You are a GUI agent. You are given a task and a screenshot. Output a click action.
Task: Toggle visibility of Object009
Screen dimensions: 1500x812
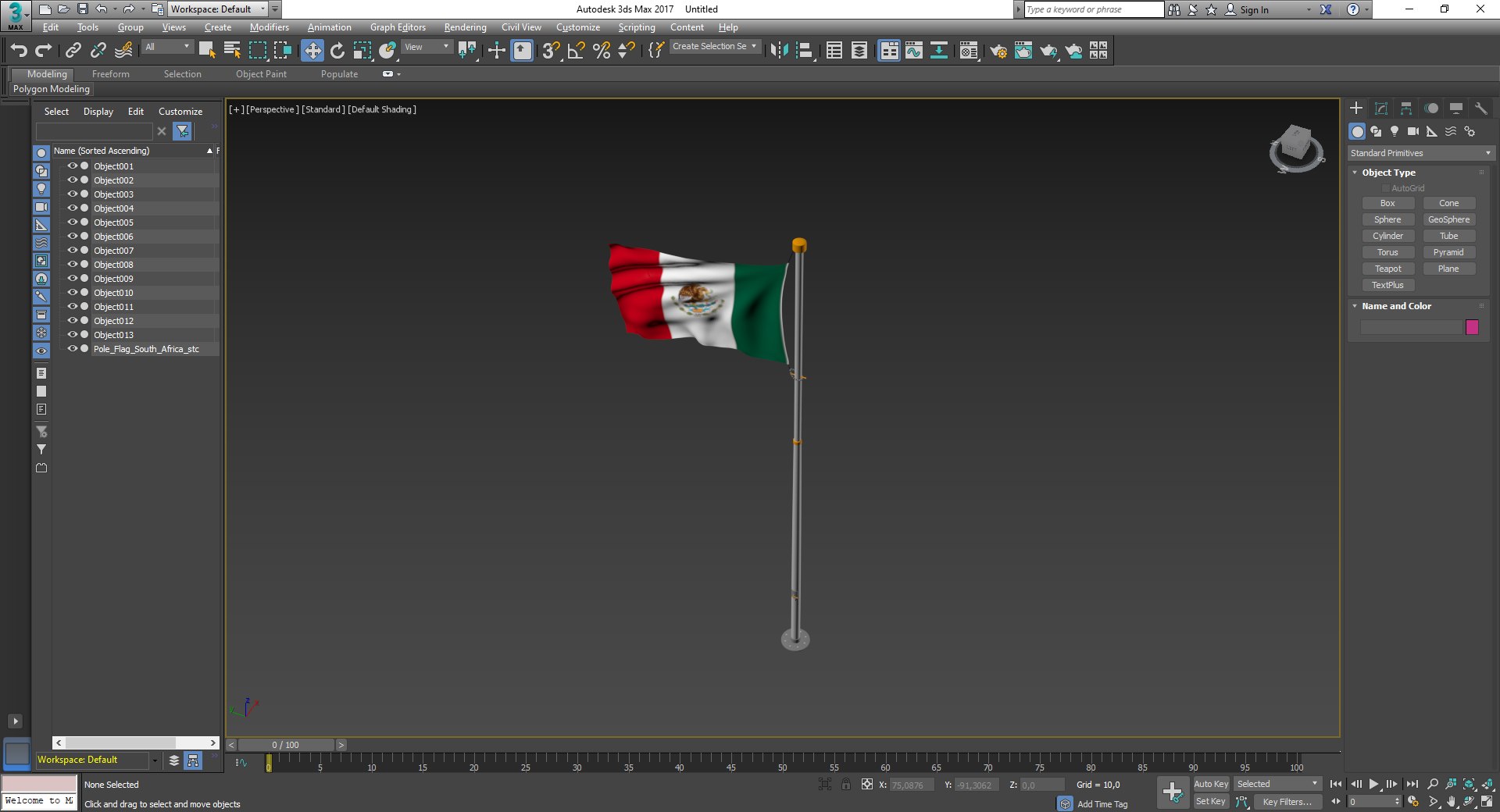72,279
